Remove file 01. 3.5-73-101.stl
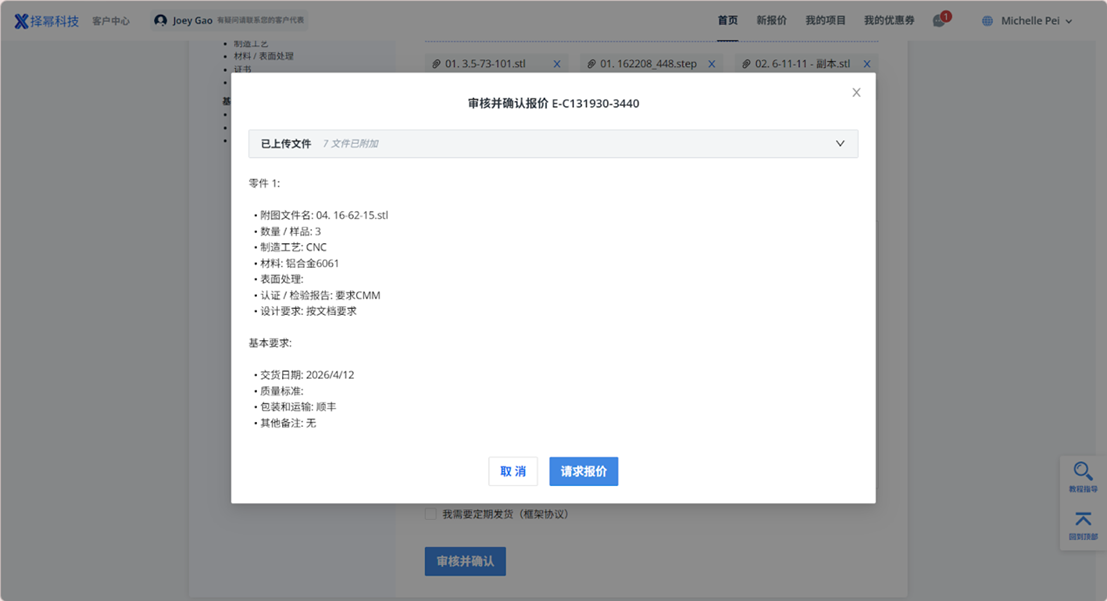 (x=557, y=64)
